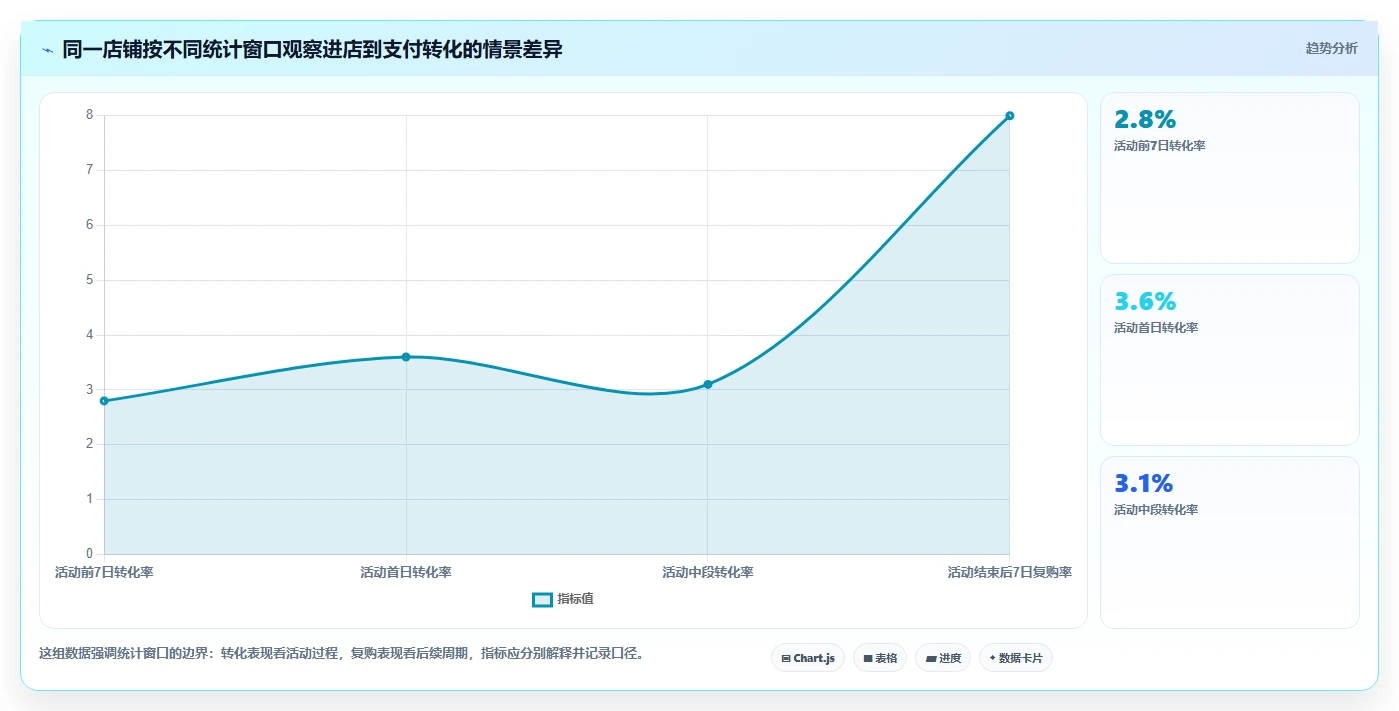This screenshot has width=1399, height=711.
Task: Click the 指标值 legend text
Action: click(x=575, y=599)
